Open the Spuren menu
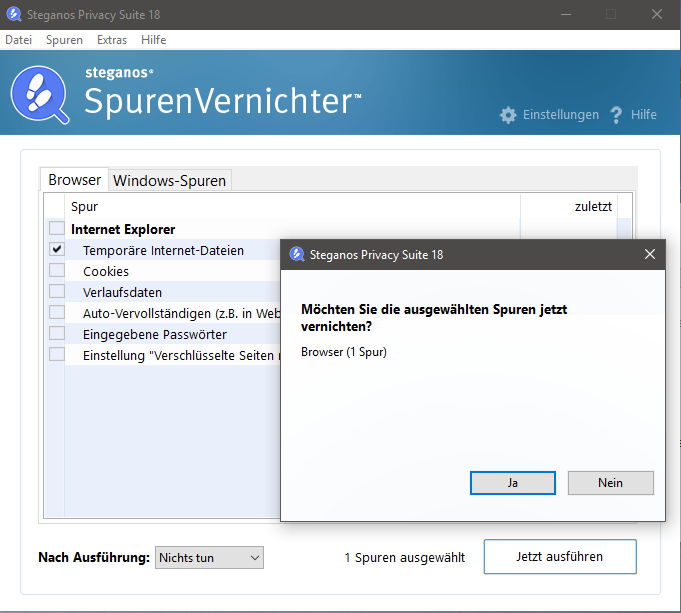The width and height of the screenshot is (681, 613). 64,40
